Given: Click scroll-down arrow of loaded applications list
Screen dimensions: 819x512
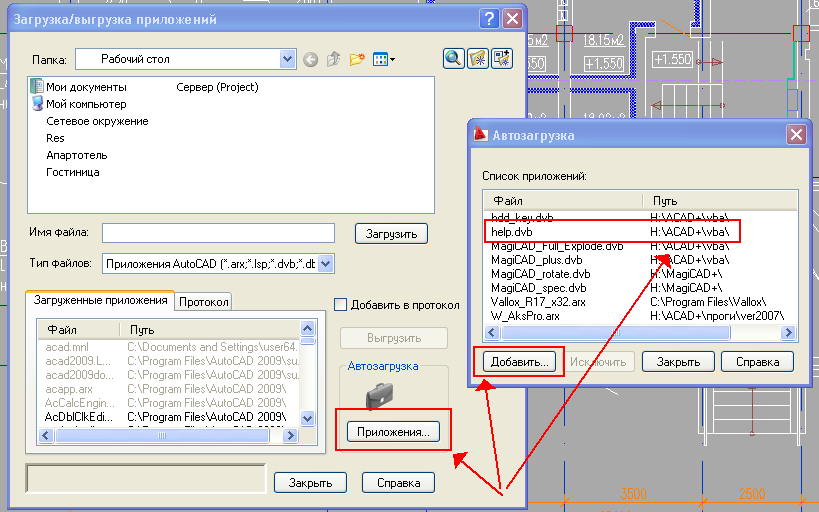Looking at the screenshot, I should point(308,418).
